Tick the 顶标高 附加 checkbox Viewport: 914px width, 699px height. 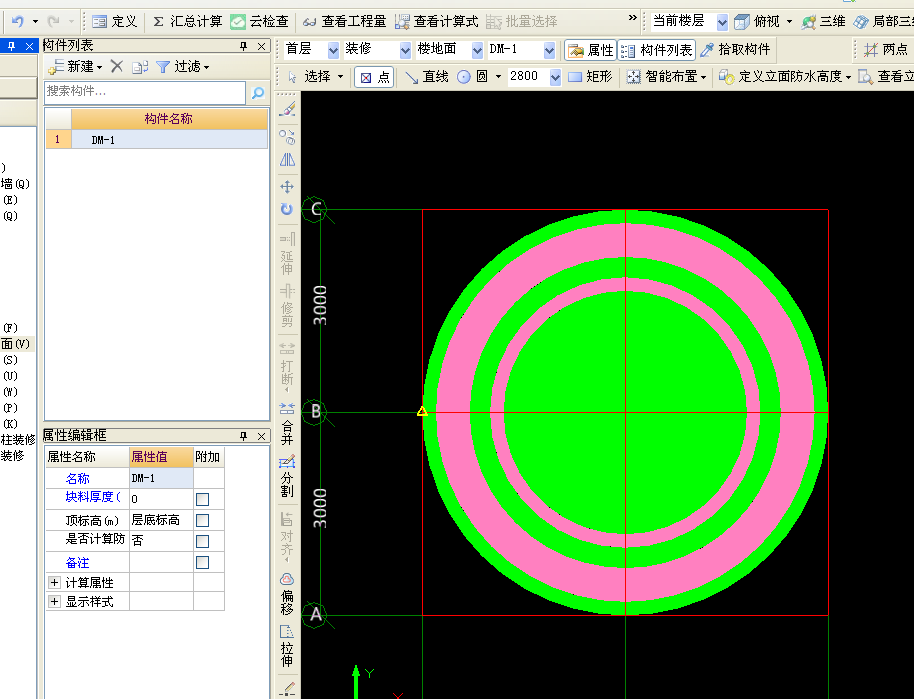(202, 521)
